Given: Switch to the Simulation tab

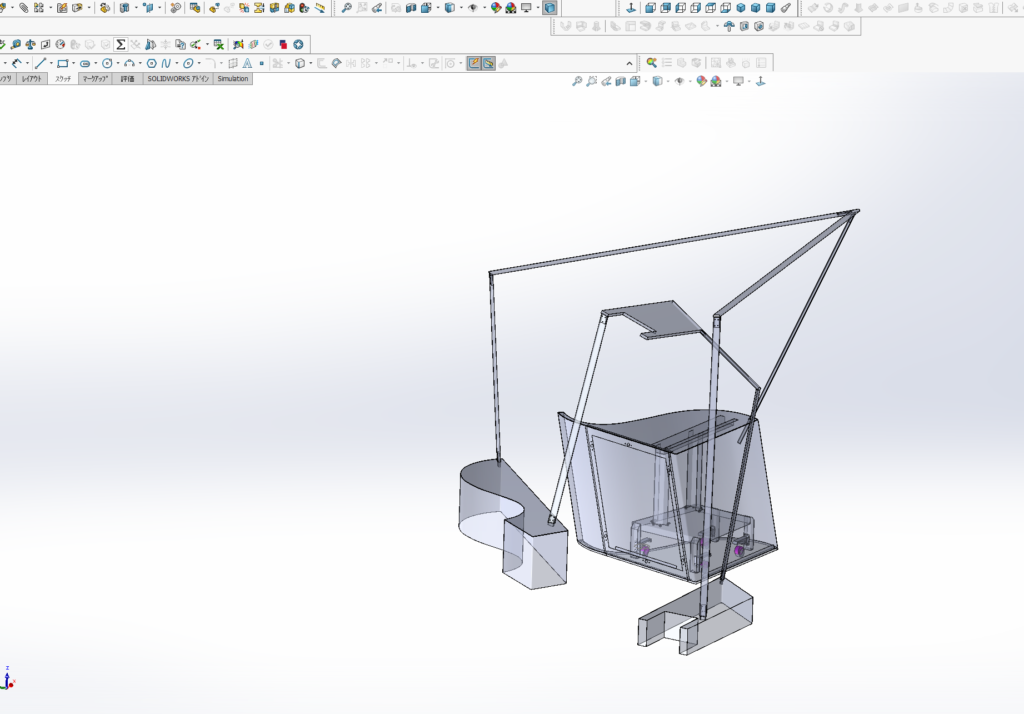Looking at the screenshot, I should [232, 79].
